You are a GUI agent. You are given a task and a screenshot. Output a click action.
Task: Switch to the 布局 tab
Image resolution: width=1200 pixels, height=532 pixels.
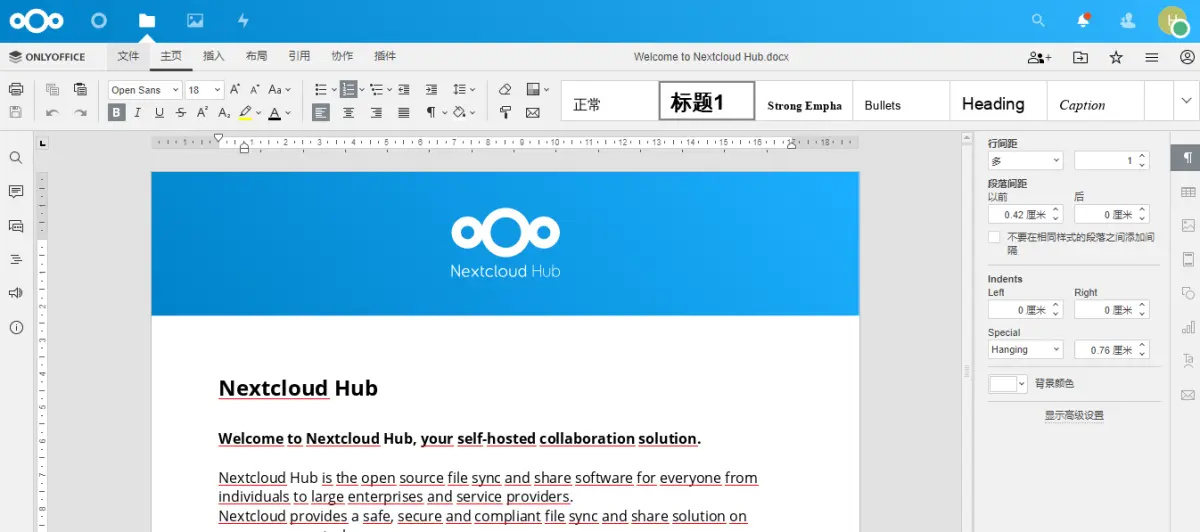[256, 57]
